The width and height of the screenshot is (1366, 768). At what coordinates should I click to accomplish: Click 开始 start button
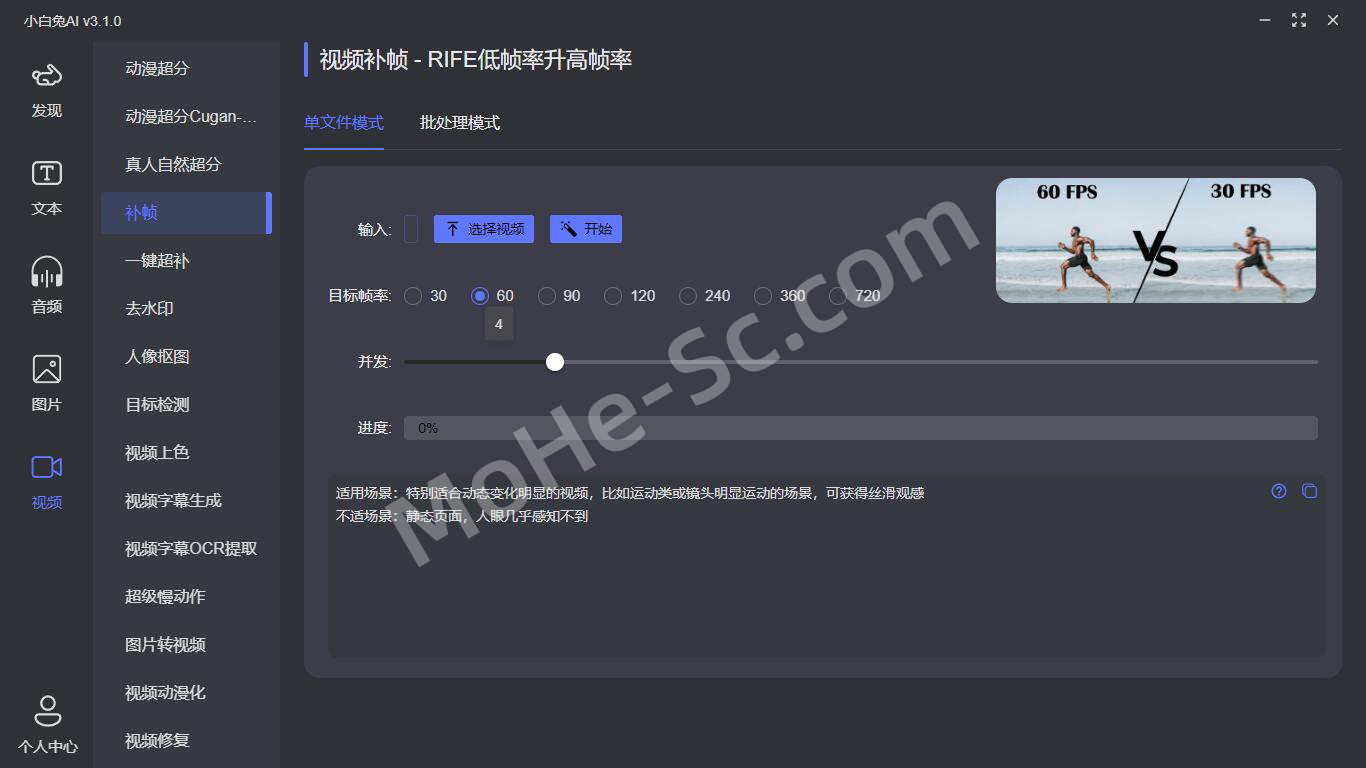pyautogui.click(x=586, y=229)
